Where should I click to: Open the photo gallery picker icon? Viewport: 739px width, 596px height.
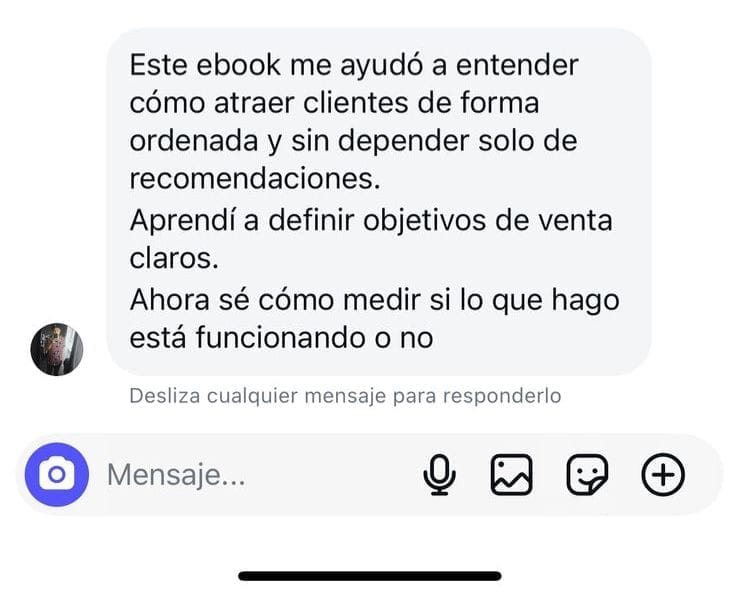point(512,474)
